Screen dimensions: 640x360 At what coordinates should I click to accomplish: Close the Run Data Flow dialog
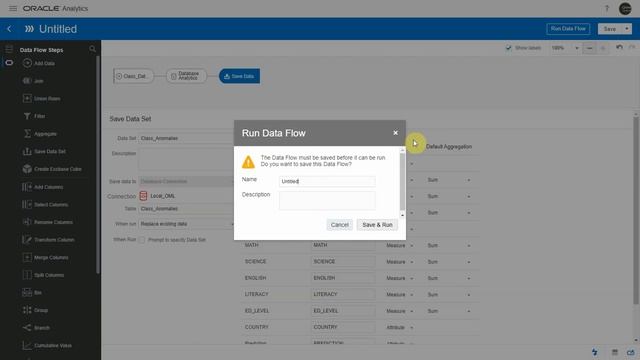pos(395,133)
